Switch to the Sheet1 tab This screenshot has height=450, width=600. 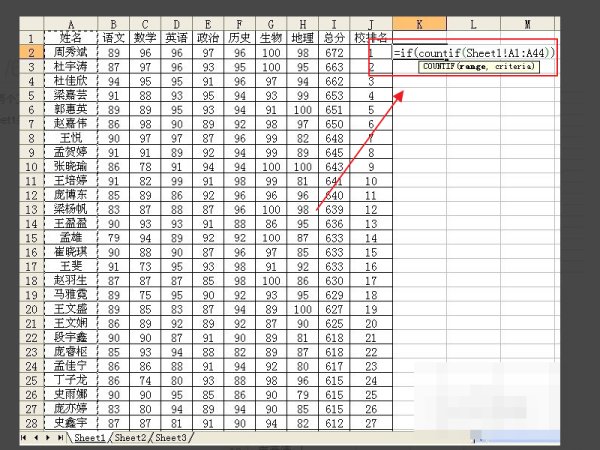click(x=90, y=437)
